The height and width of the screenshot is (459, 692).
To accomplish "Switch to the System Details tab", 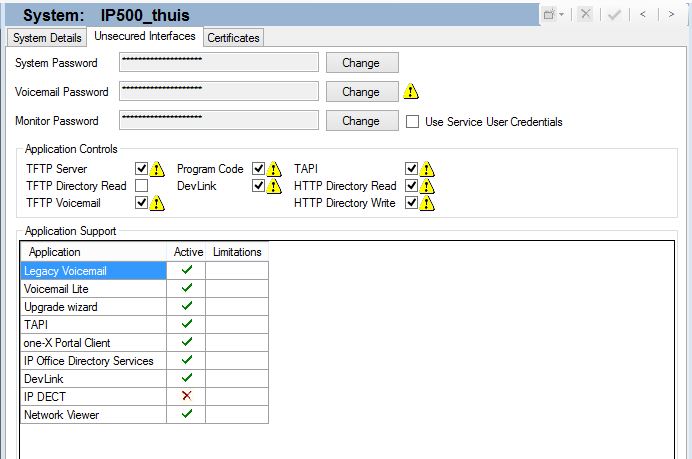I will (x=47, y=38).
